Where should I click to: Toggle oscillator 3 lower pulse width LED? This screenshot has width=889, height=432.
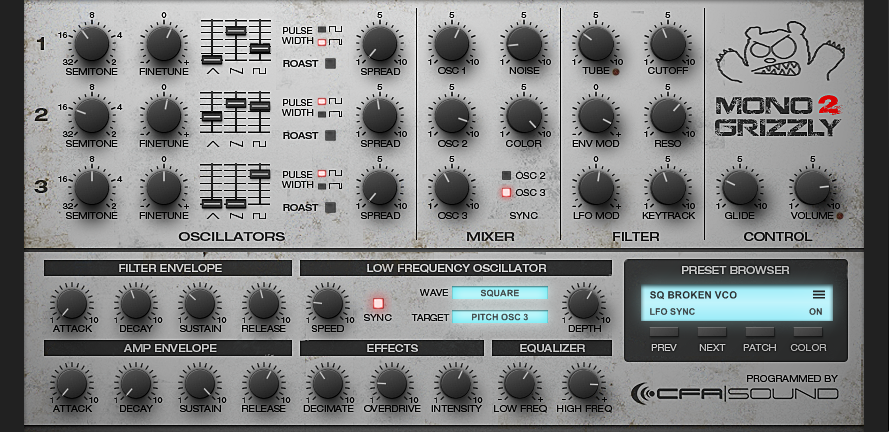click(x=321, y=185)
